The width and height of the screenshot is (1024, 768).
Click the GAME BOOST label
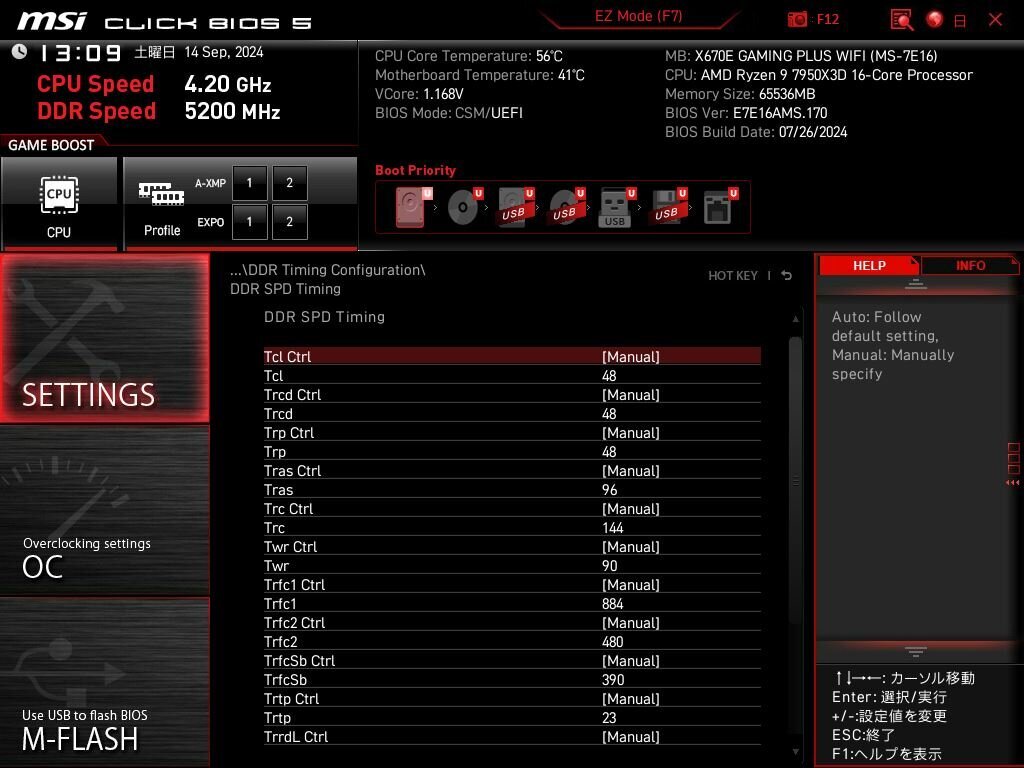click(51, 145)
